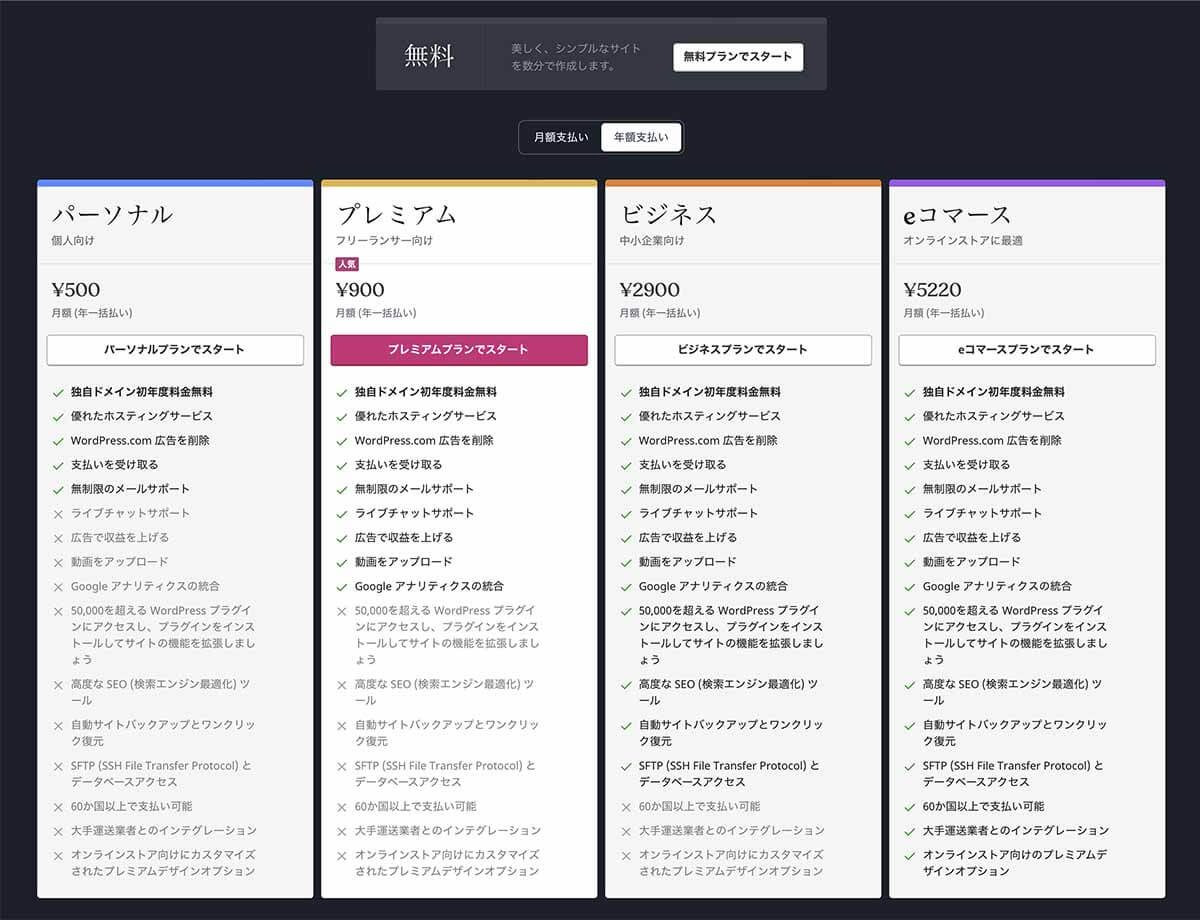Image resolution: width=1200 pixels, height=920 pixels.
Task: Click checkmark beside SFTP in ビジネス
Action: click(x=626, y=767)
